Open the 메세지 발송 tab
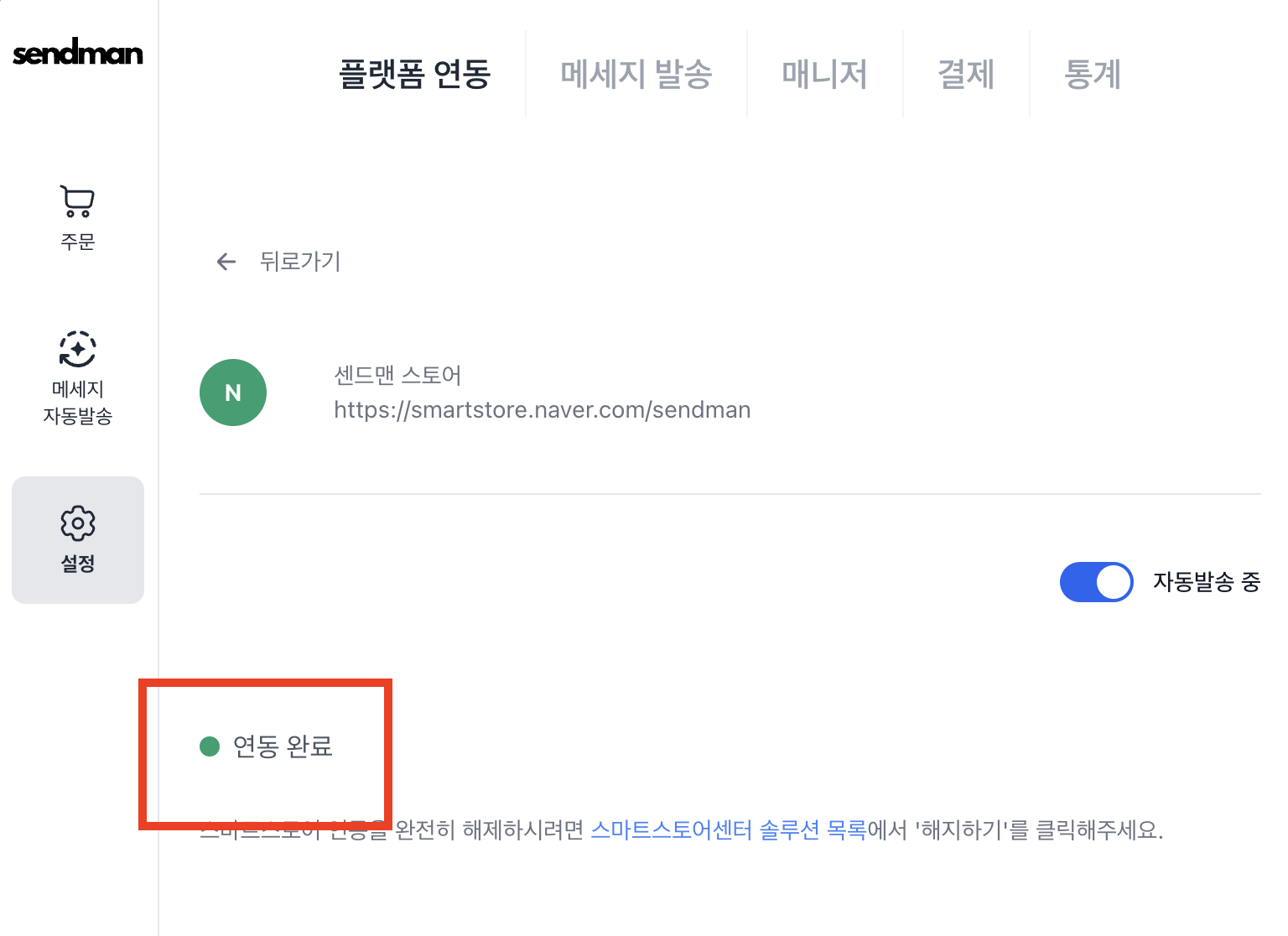1288x936 pixels. coord(636,74)
